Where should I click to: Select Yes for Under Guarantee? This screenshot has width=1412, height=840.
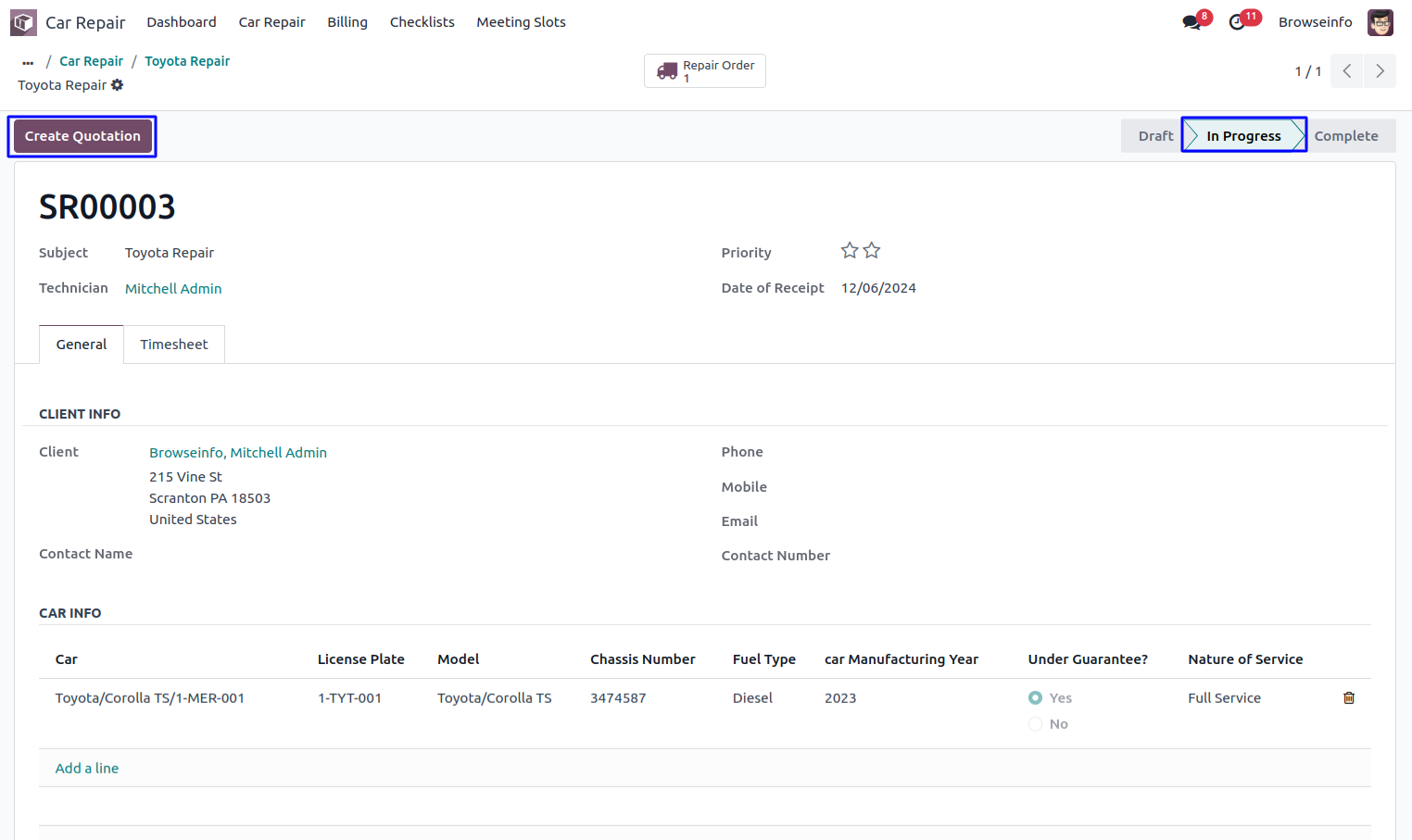click(x=1035, y=698)
